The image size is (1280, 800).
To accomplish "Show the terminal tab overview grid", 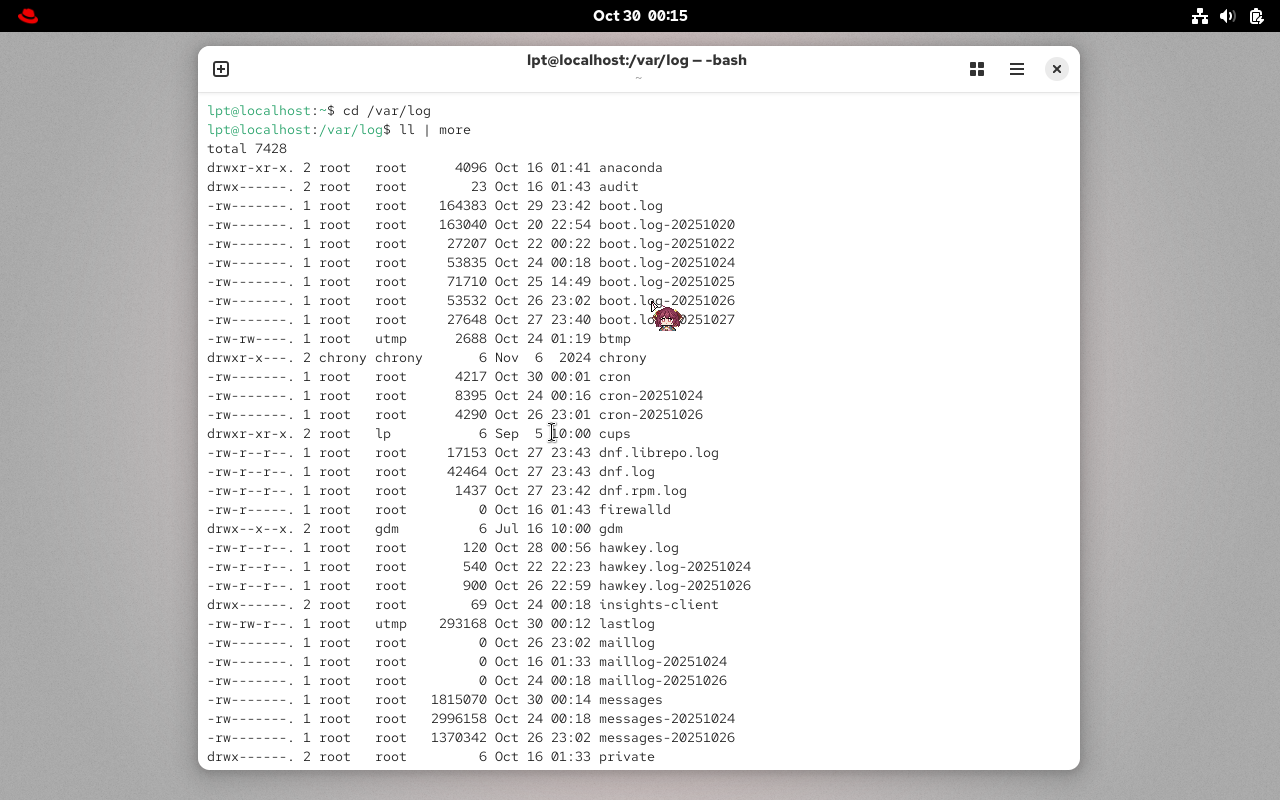I will click(x=977, y=69).
